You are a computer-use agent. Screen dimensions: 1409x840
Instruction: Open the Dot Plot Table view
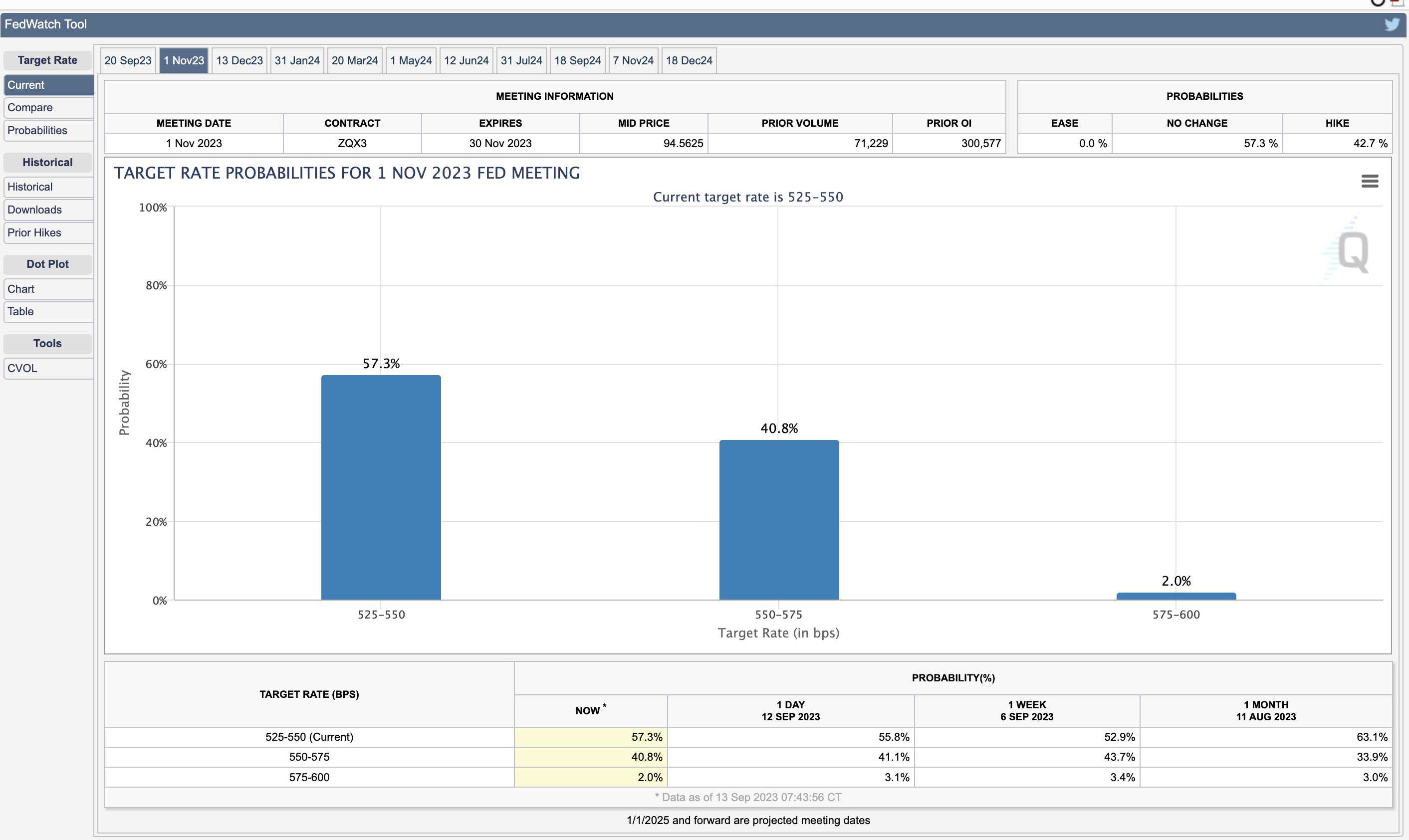point(48,311)
